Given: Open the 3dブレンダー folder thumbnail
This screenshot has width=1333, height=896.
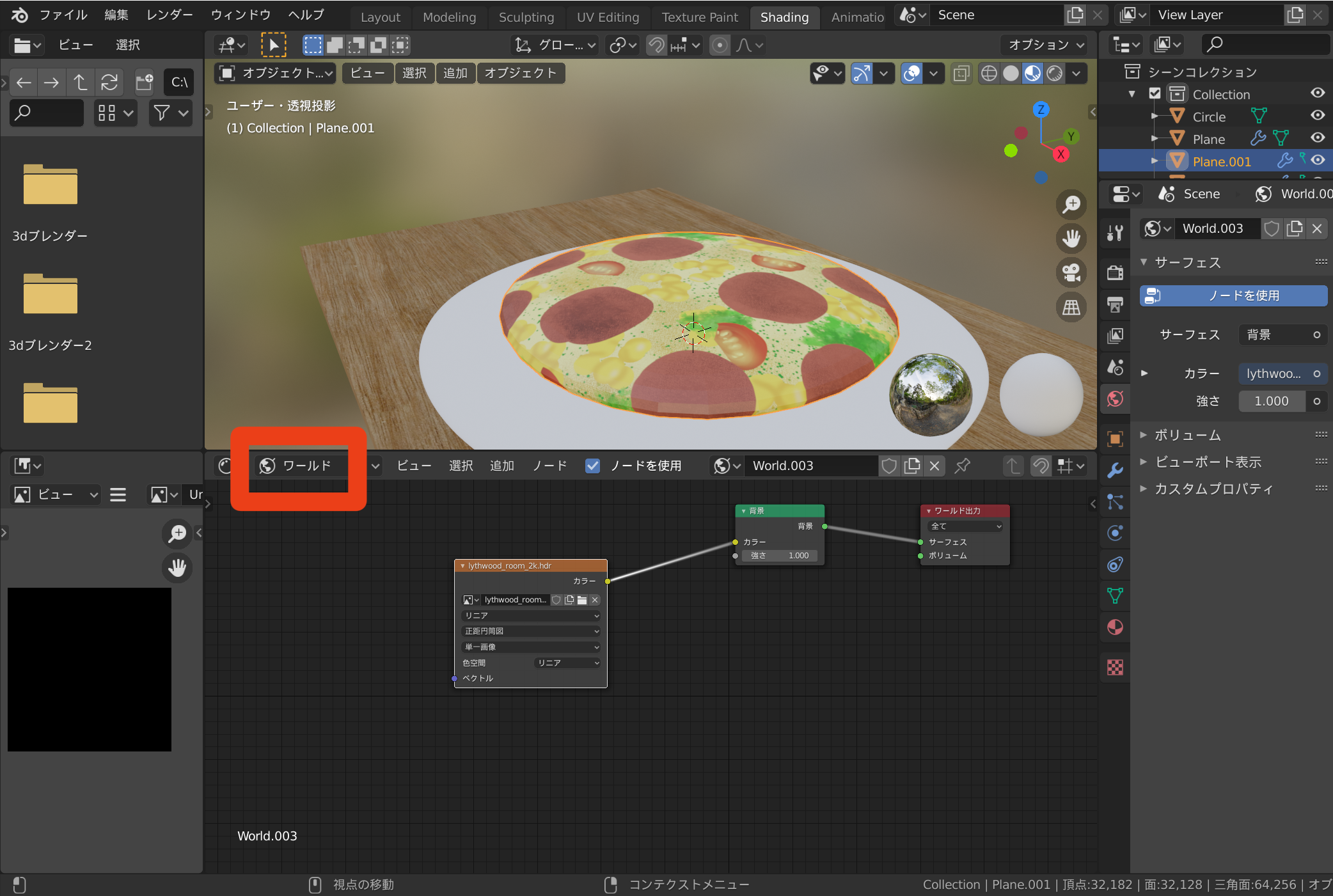Looking at the screenshot, I should click(x=50, y=185).
